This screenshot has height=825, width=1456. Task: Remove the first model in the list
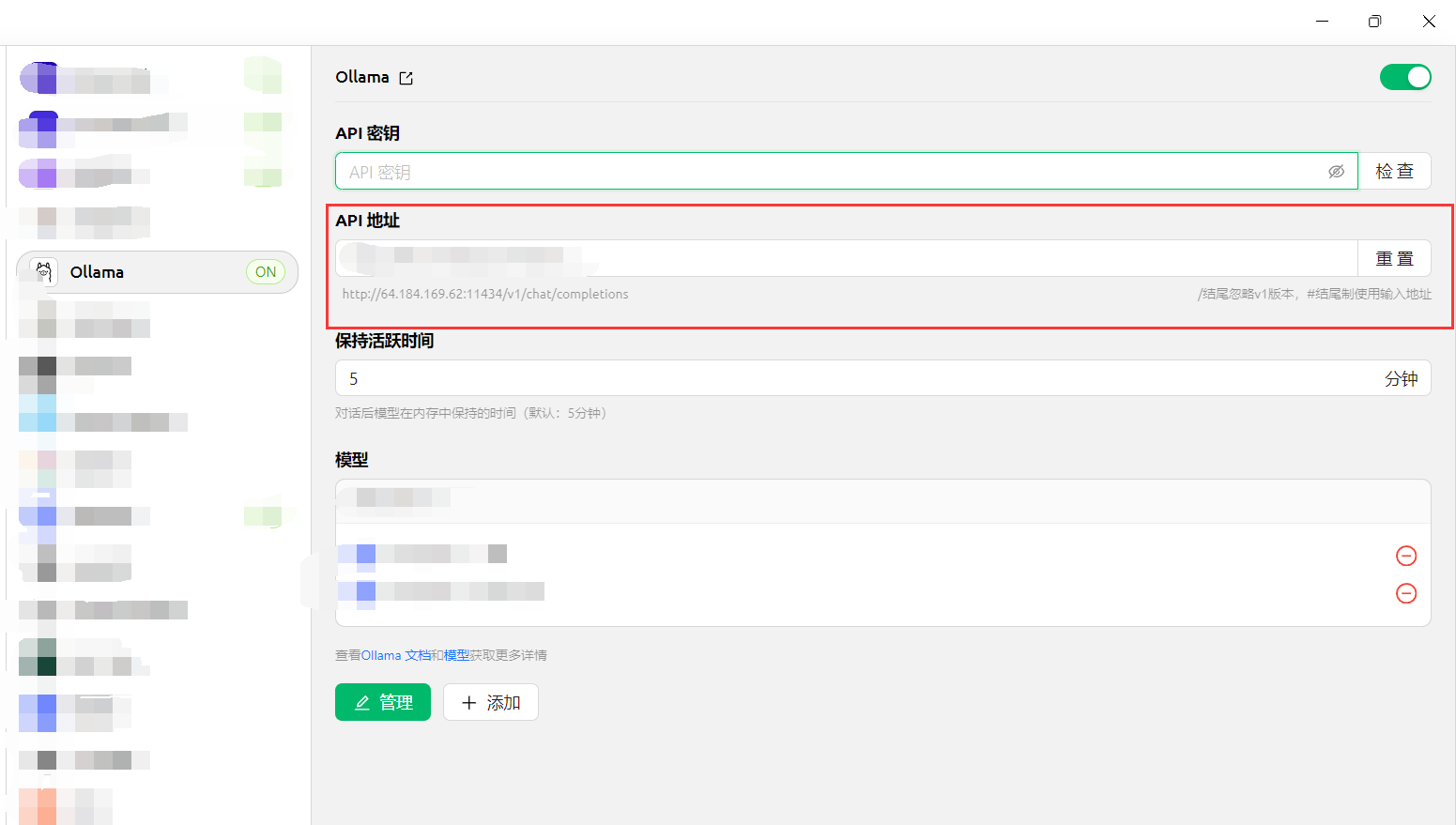[1406, 556]
